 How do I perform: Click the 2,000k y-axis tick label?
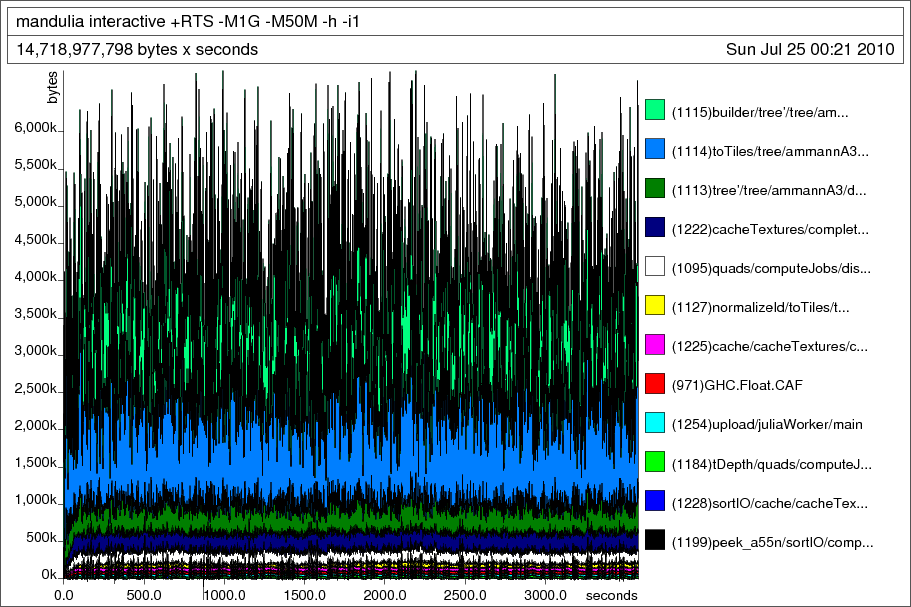35,426
